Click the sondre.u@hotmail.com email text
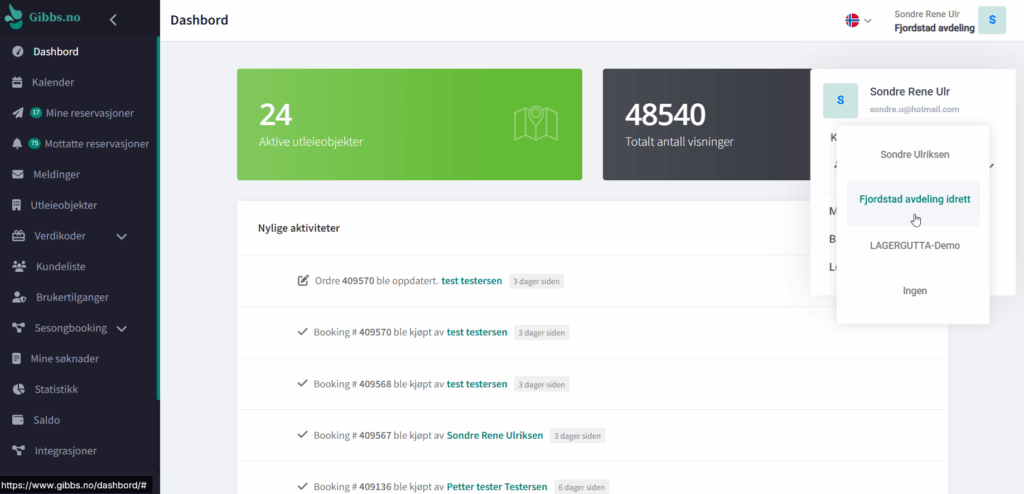The width and height of the screenshot is (1024, 494). [x=914, y=110]
